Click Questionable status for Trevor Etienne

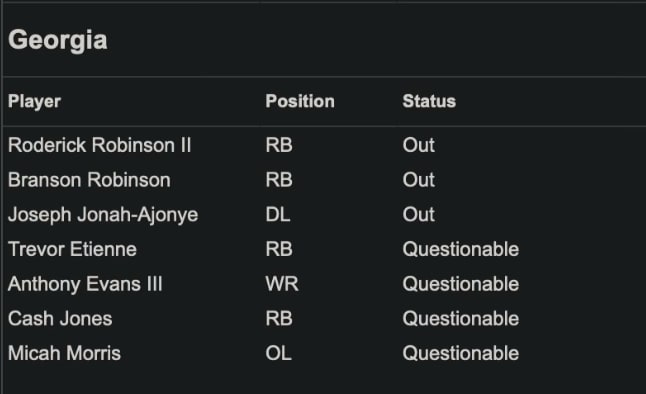point(461,249)
